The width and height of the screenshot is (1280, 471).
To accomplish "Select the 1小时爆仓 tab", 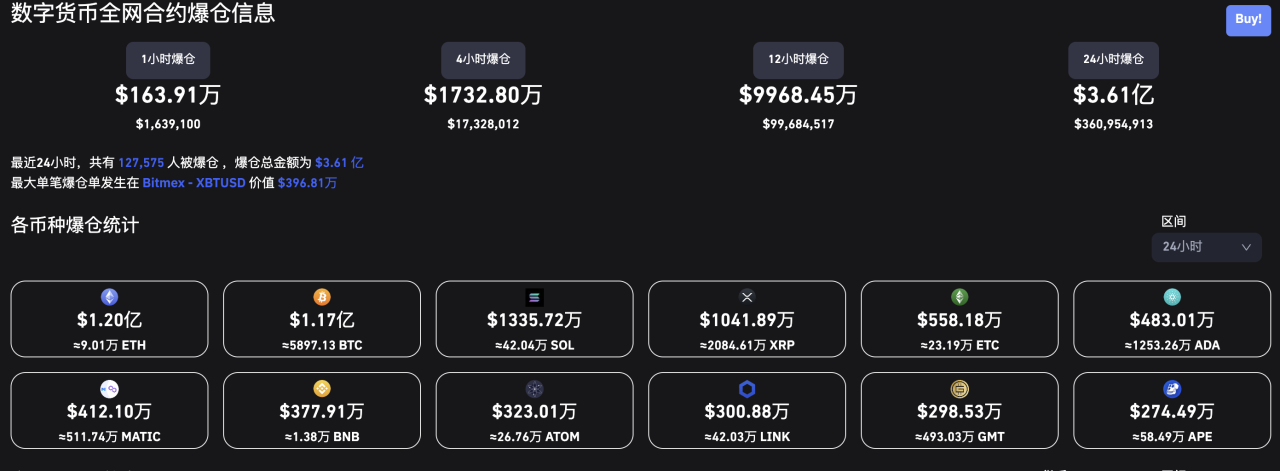I will (168, 60).
